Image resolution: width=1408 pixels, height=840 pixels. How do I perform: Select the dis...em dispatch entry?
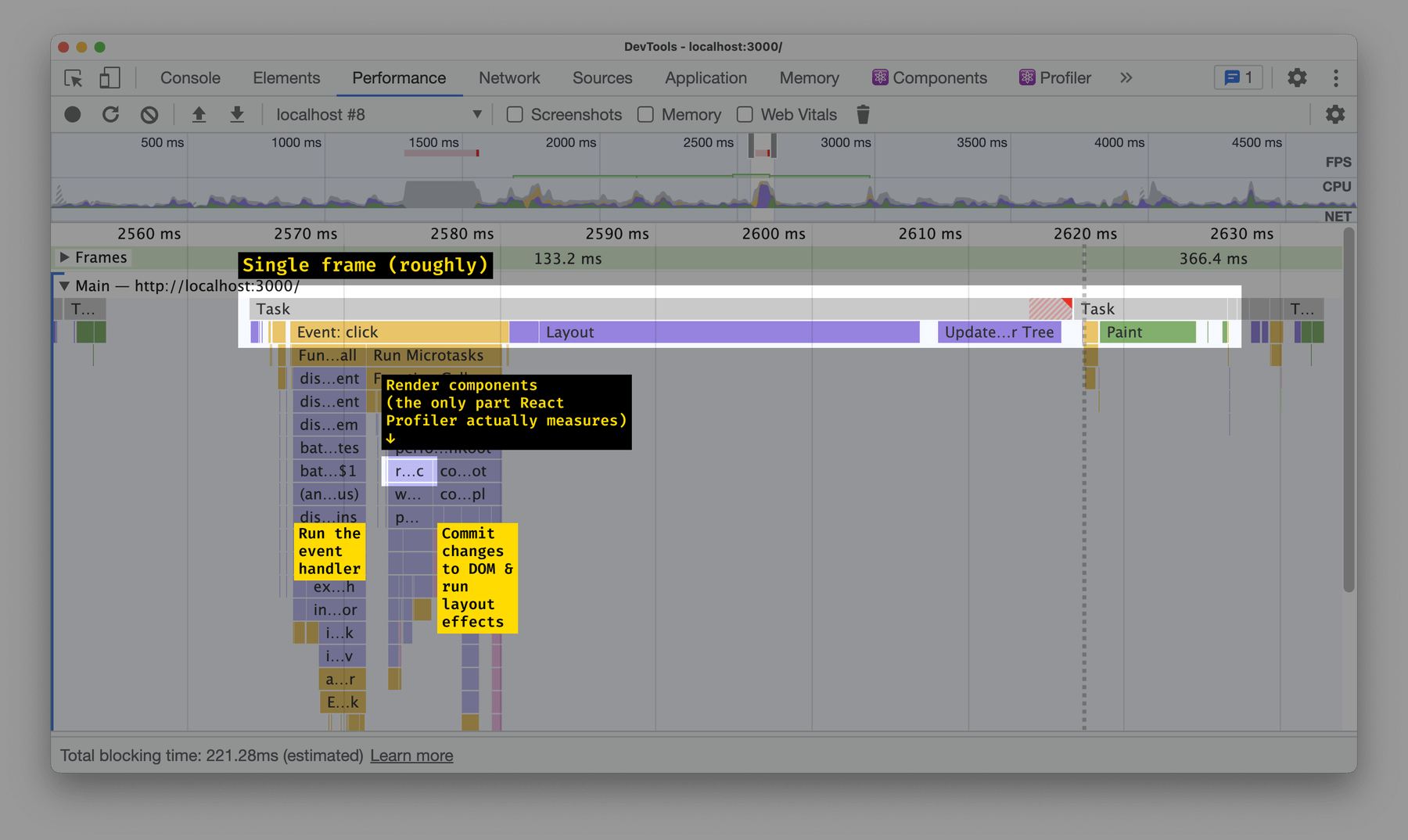[329, 425]
